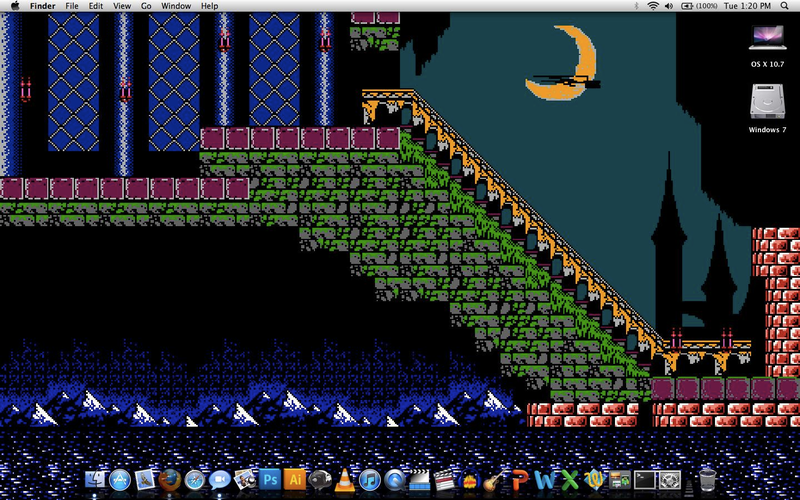Open Terminal from the dock
This screenshot has height=500, width=800.
pyautogui.click(x=645, y=480)
